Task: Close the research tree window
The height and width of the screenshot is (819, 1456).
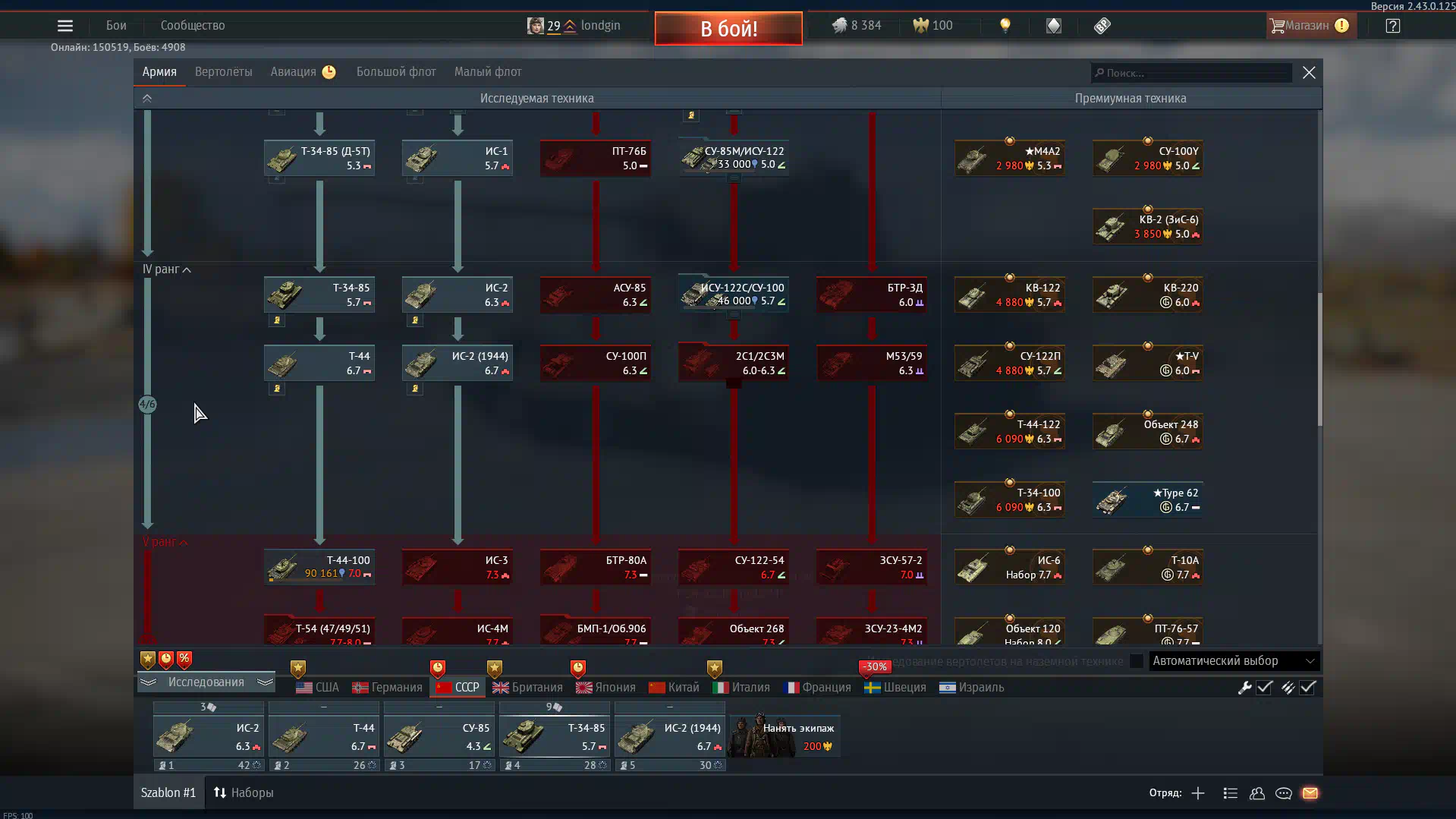Action: pyautogui.click(x=1309, y=73)
